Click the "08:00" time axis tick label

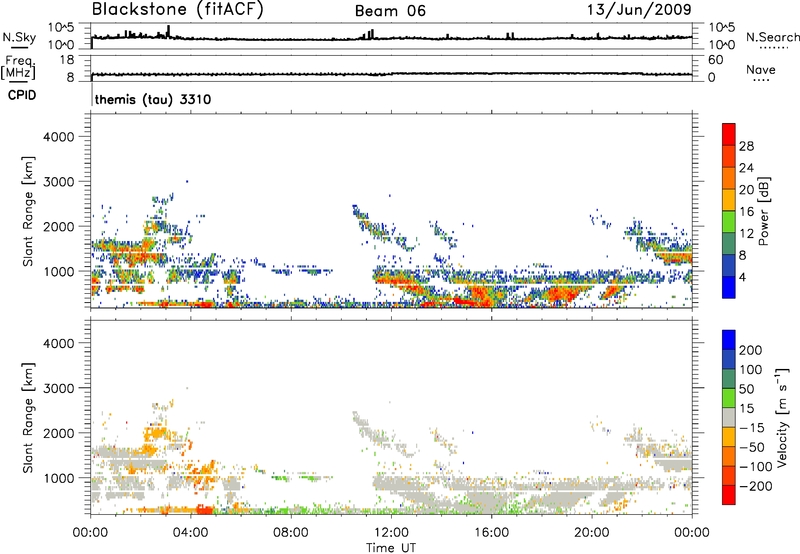coord(291,533)
